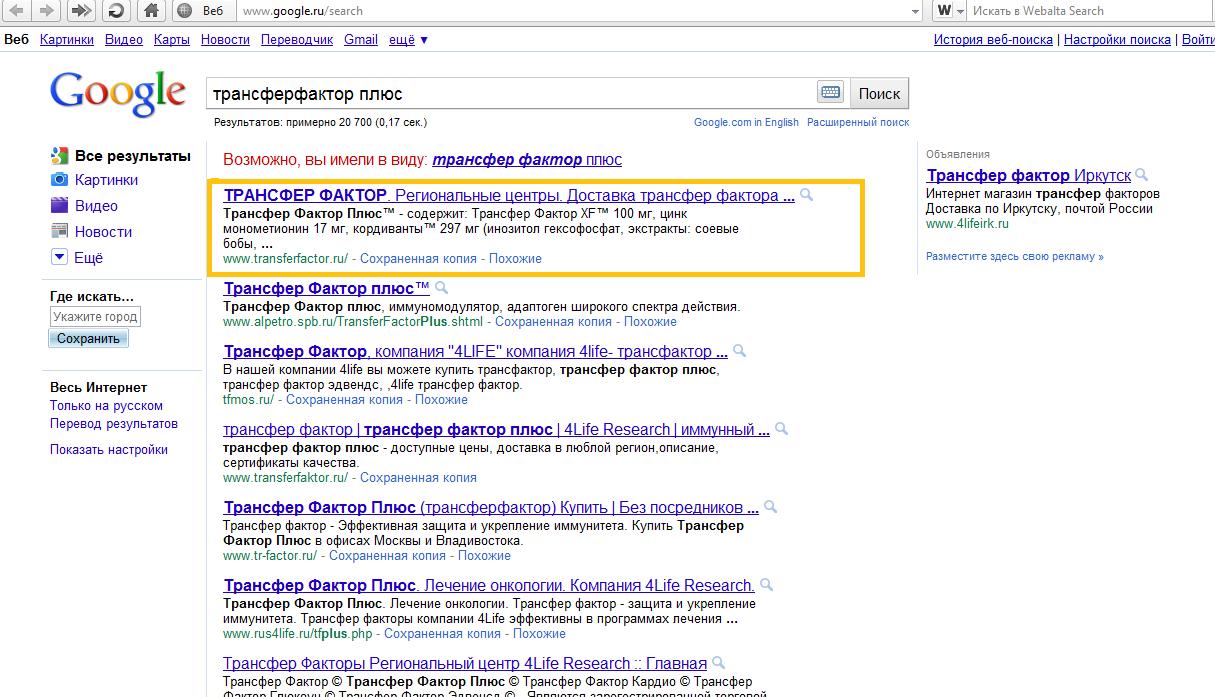Open Картинки in the top Google bar
Image resolution: width=1215 pixels, height=697 pixels.
[67, 40]
